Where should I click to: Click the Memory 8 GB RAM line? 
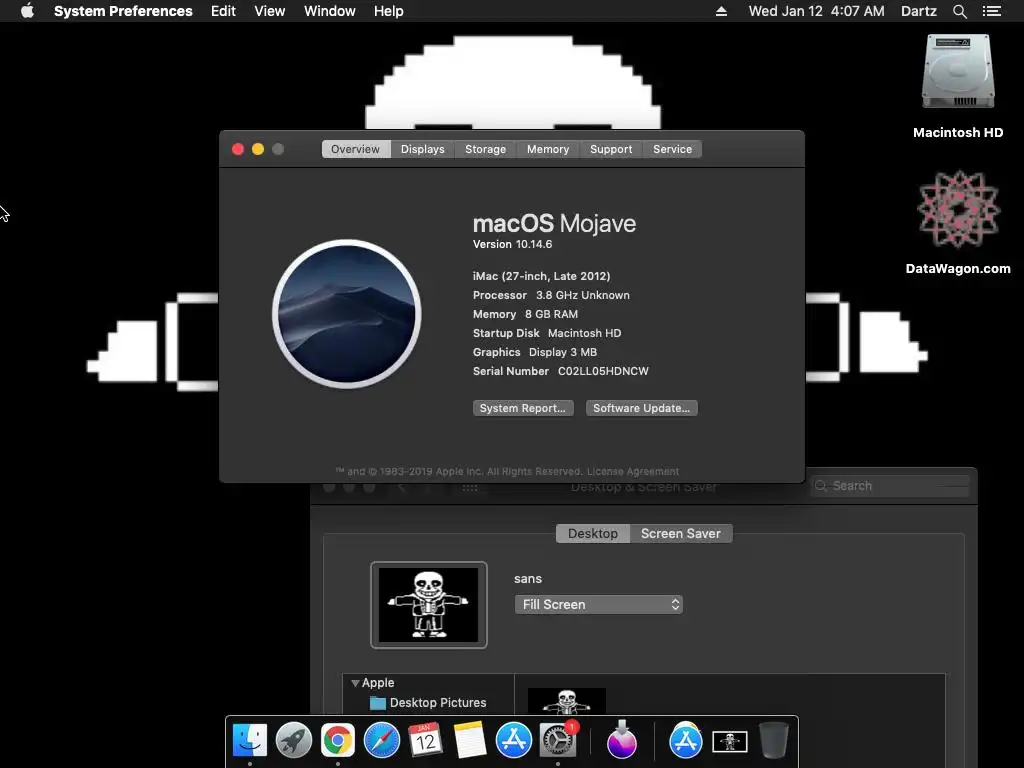click(x=525, y=314)
